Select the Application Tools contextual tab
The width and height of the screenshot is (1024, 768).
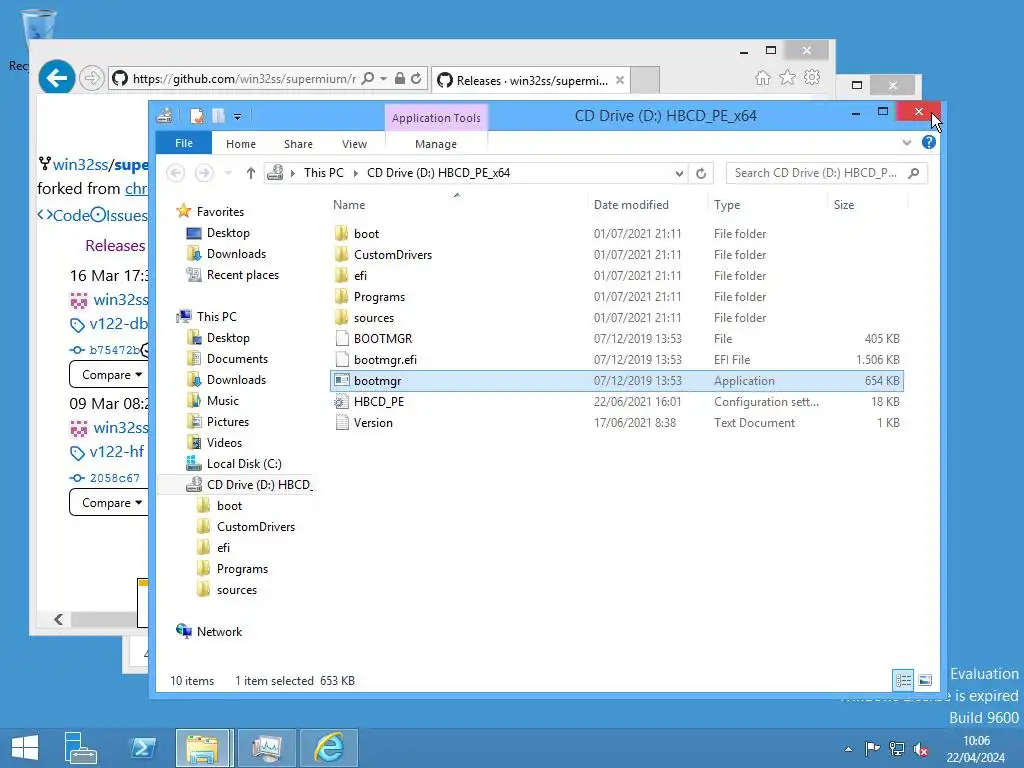[436, 118]
